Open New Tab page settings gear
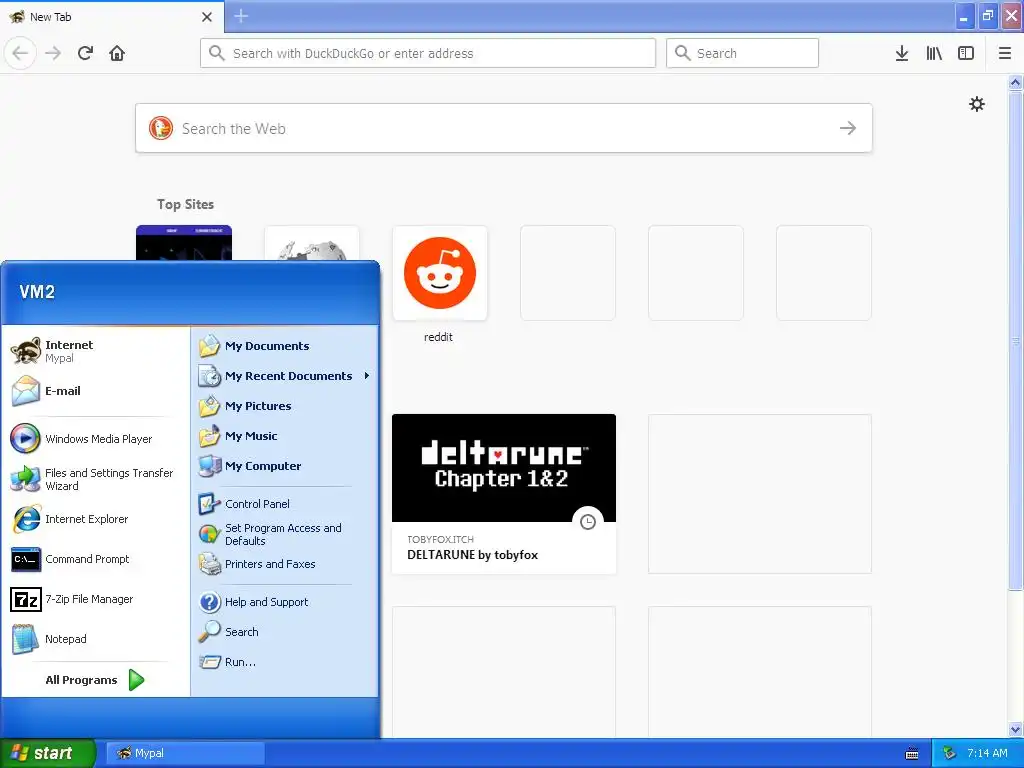Viewport: 1024px width, 768px height. [976, 104]
